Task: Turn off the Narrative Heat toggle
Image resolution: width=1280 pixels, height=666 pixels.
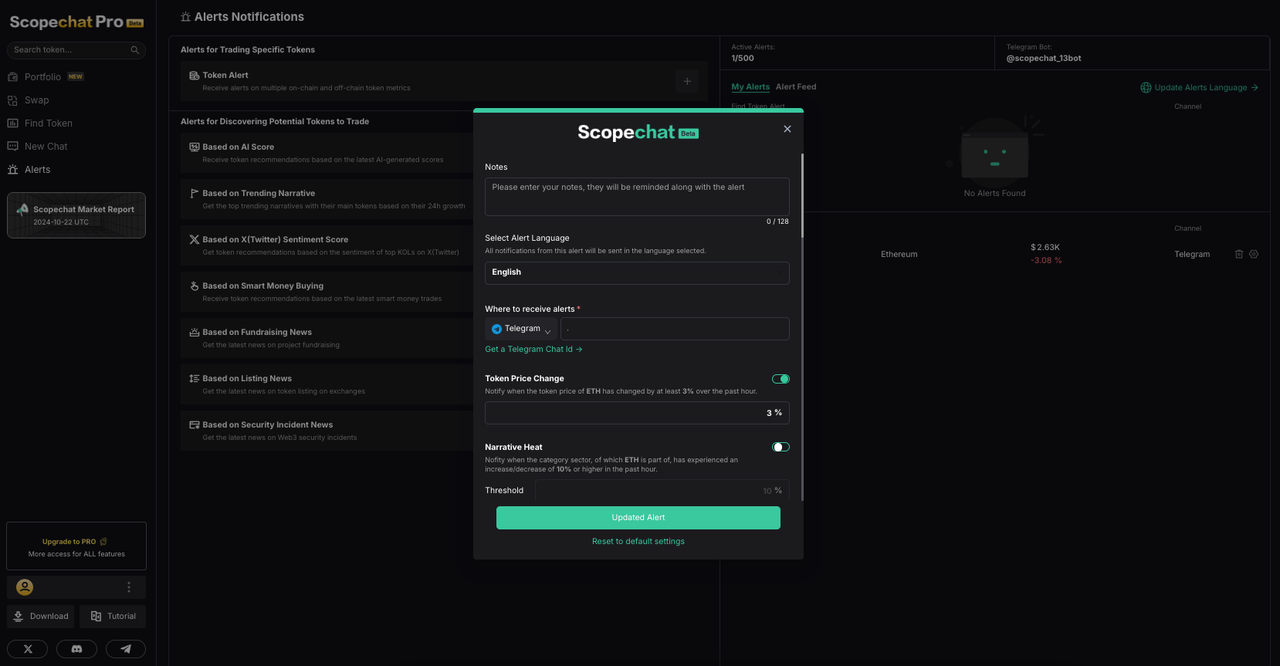Action: (x=781, y=447)
